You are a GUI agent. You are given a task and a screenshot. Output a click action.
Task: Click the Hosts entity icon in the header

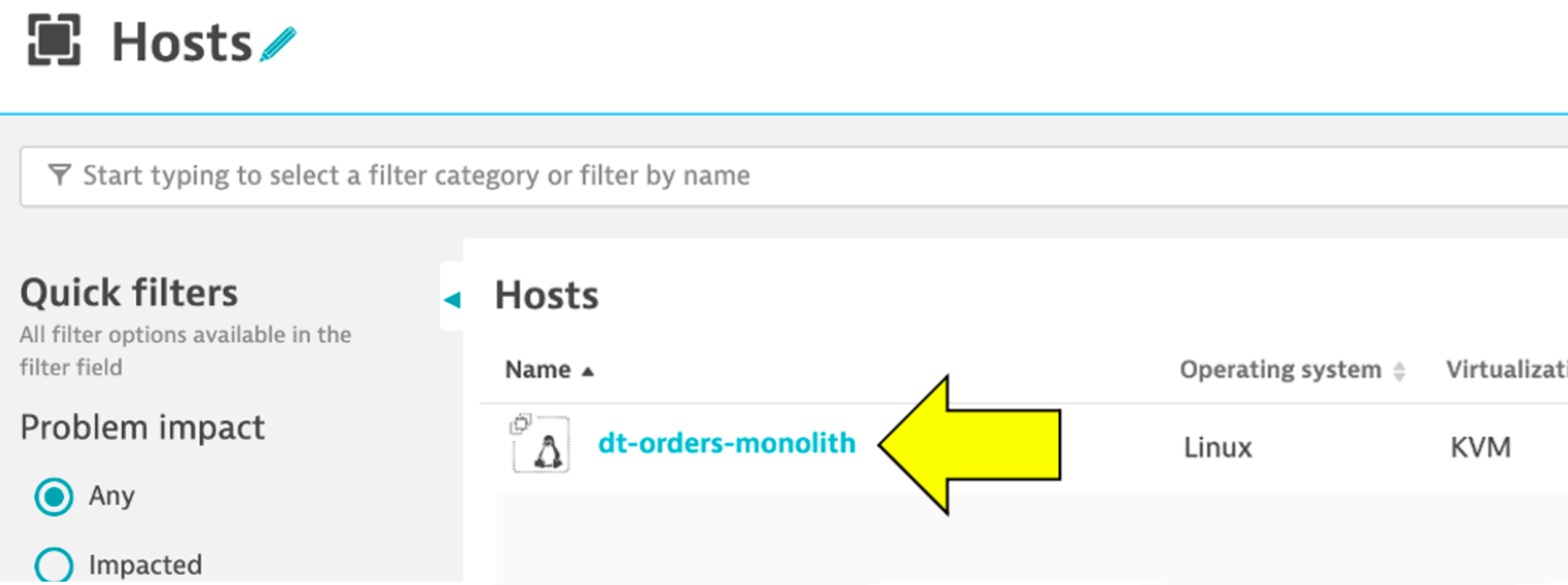tap(54, 40)
